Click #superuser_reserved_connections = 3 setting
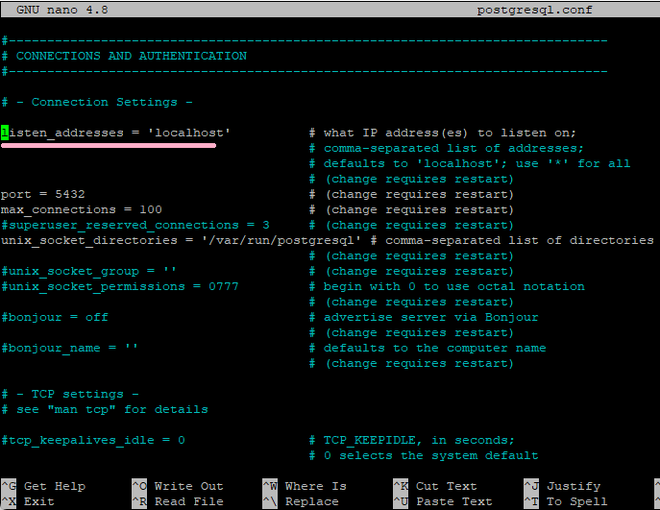Viewport: 660px width, 510px height. [x=135, y=225]
